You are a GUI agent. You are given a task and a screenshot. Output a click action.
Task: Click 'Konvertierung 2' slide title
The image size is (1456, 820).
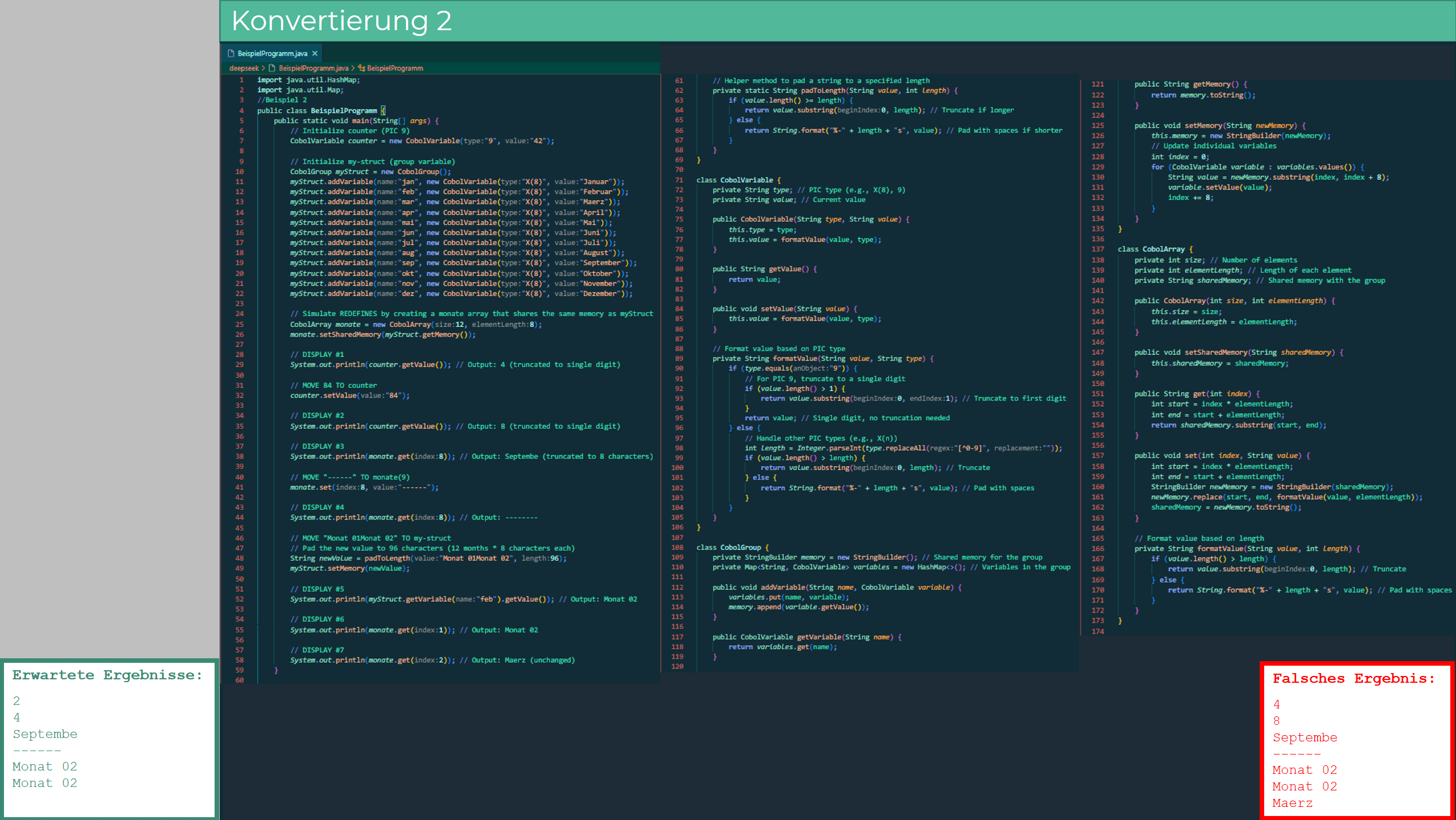(x=342, y=21)
